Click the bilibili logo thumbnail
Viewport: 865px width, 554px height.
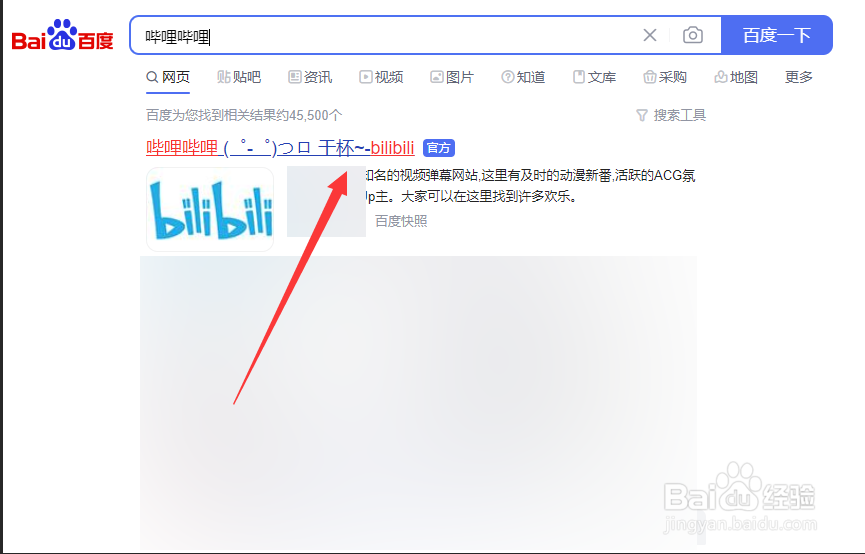coord(210,210)
